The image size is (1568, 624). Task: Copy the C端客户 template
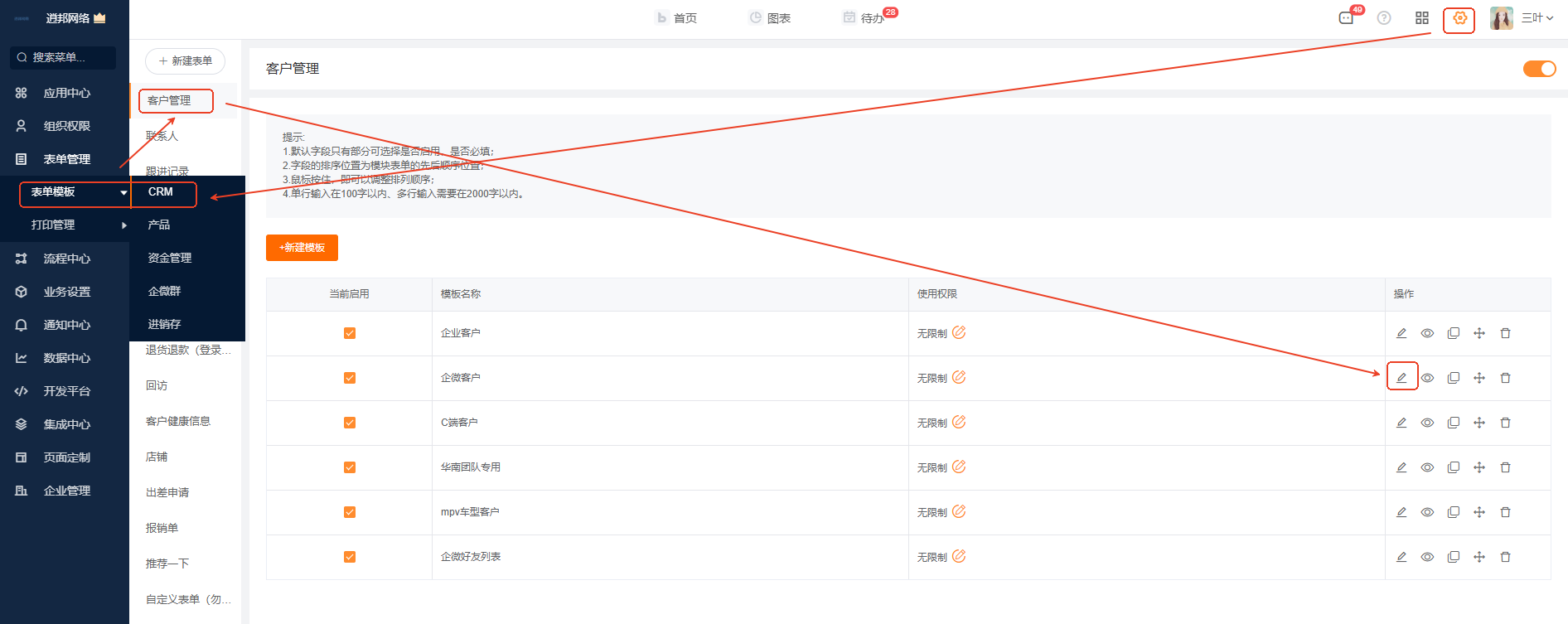(x=1454, y=423)
